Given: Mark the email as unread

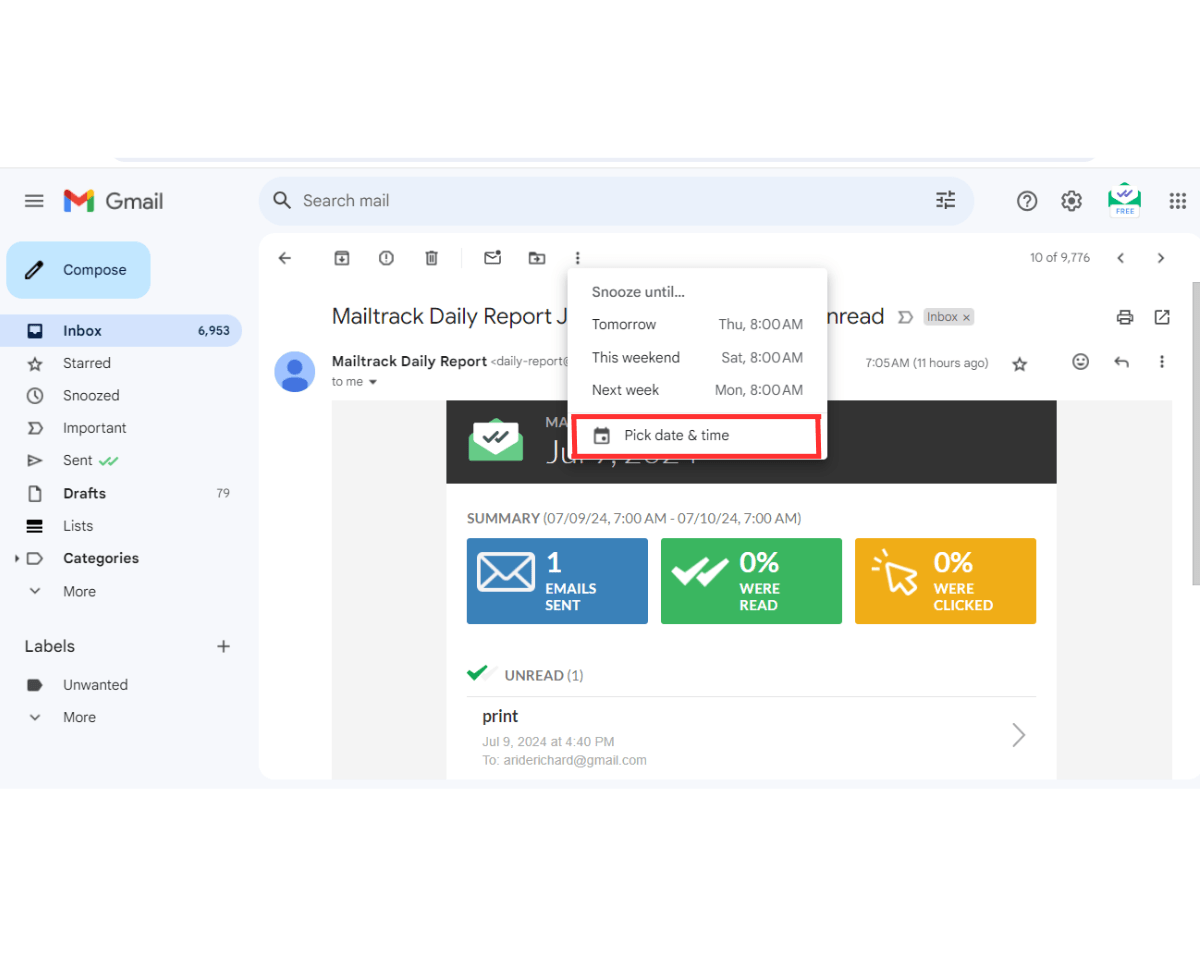Looking at the screenshot, I should 492,258.
